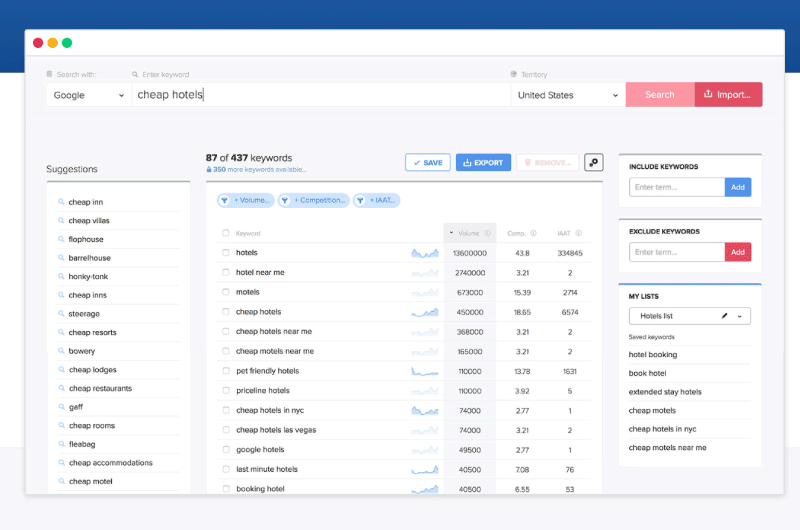Click the search icon beside flophouse suggestion
Image resolution: width=800 pixels, height=530 pixels.
(61, 239)
